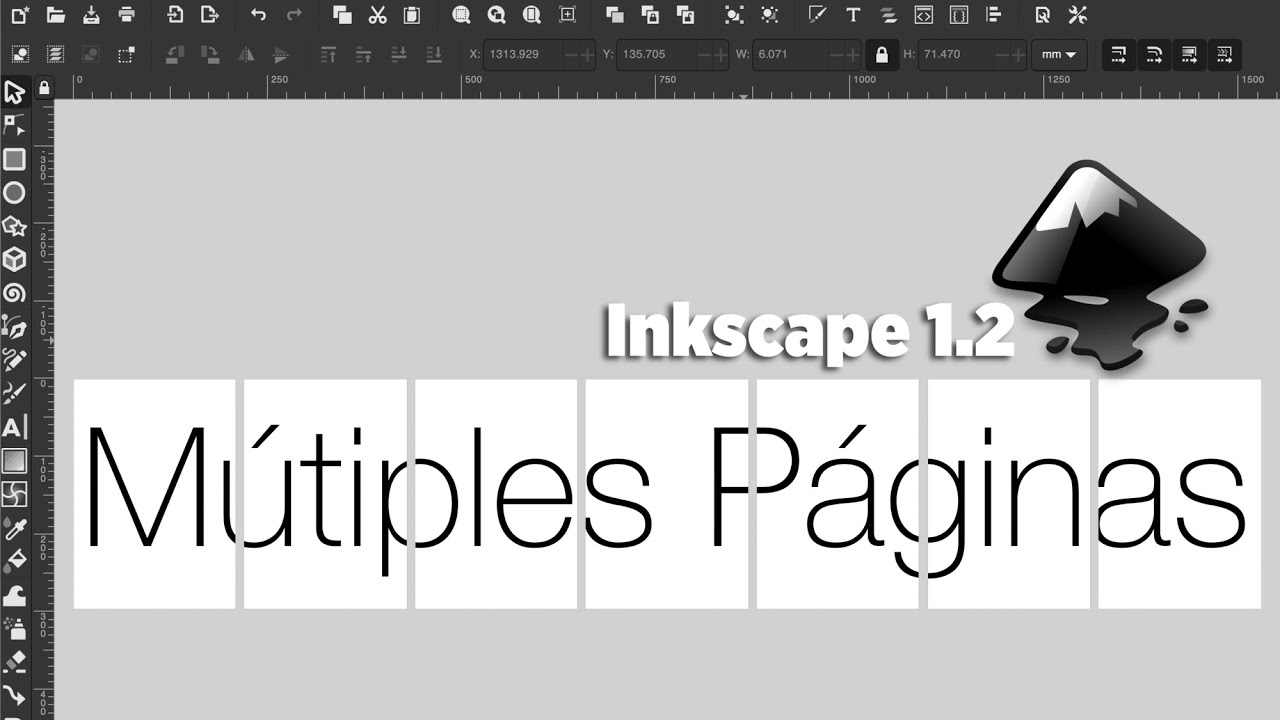This screenshot has width=1280, height=720.
Task: Redo the last undone action
Action: (x=294, y=15)
